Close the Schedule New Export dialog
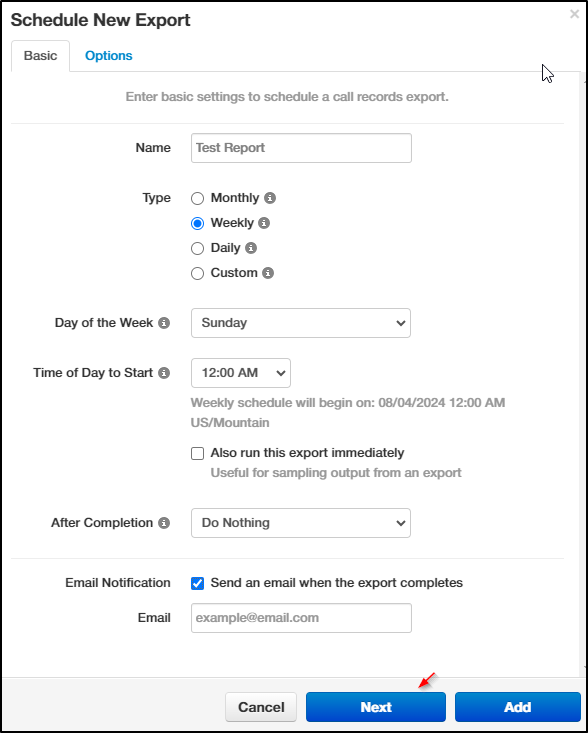Screen dimensions: 588x733 (x=574, y=14)
